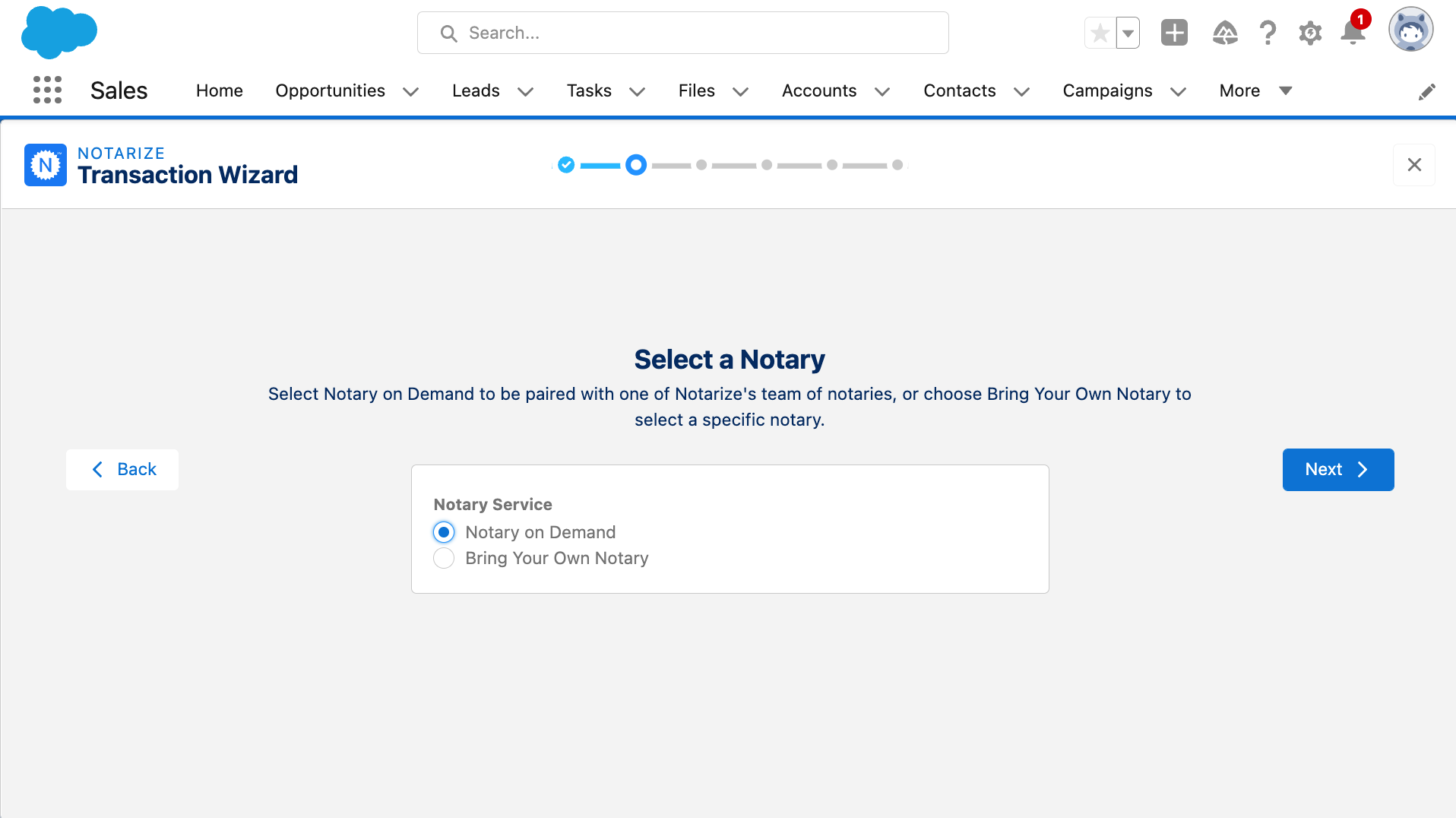Open the Setup gear icon
Screen dimensions: 1456x818
1310,33
